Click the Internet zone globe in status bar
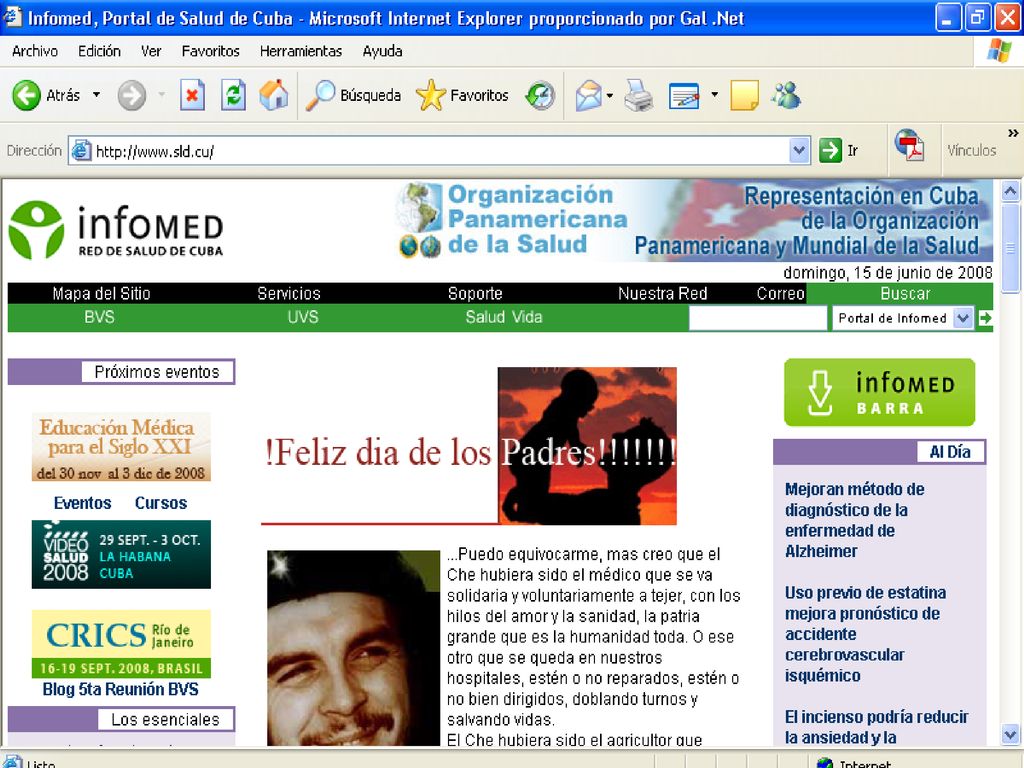This screenshot has width=1024, height=768. click(x=825, y=763)
